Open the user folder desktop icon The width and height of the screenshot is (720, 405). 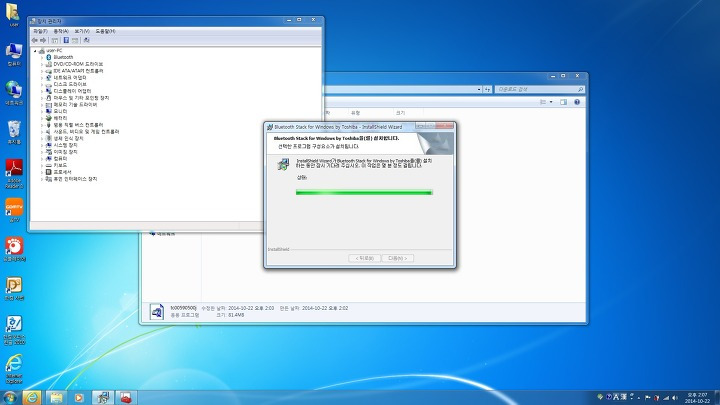[x=13, y=14]
